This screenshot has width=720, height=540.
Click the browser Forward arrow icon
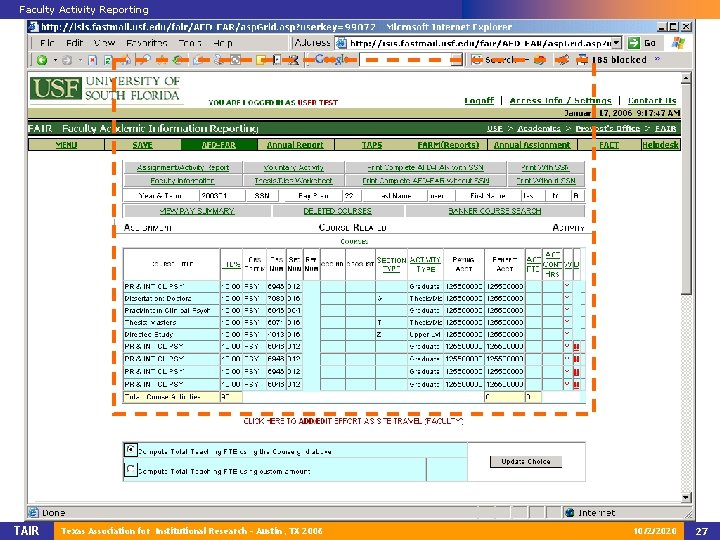pos(67,60)
